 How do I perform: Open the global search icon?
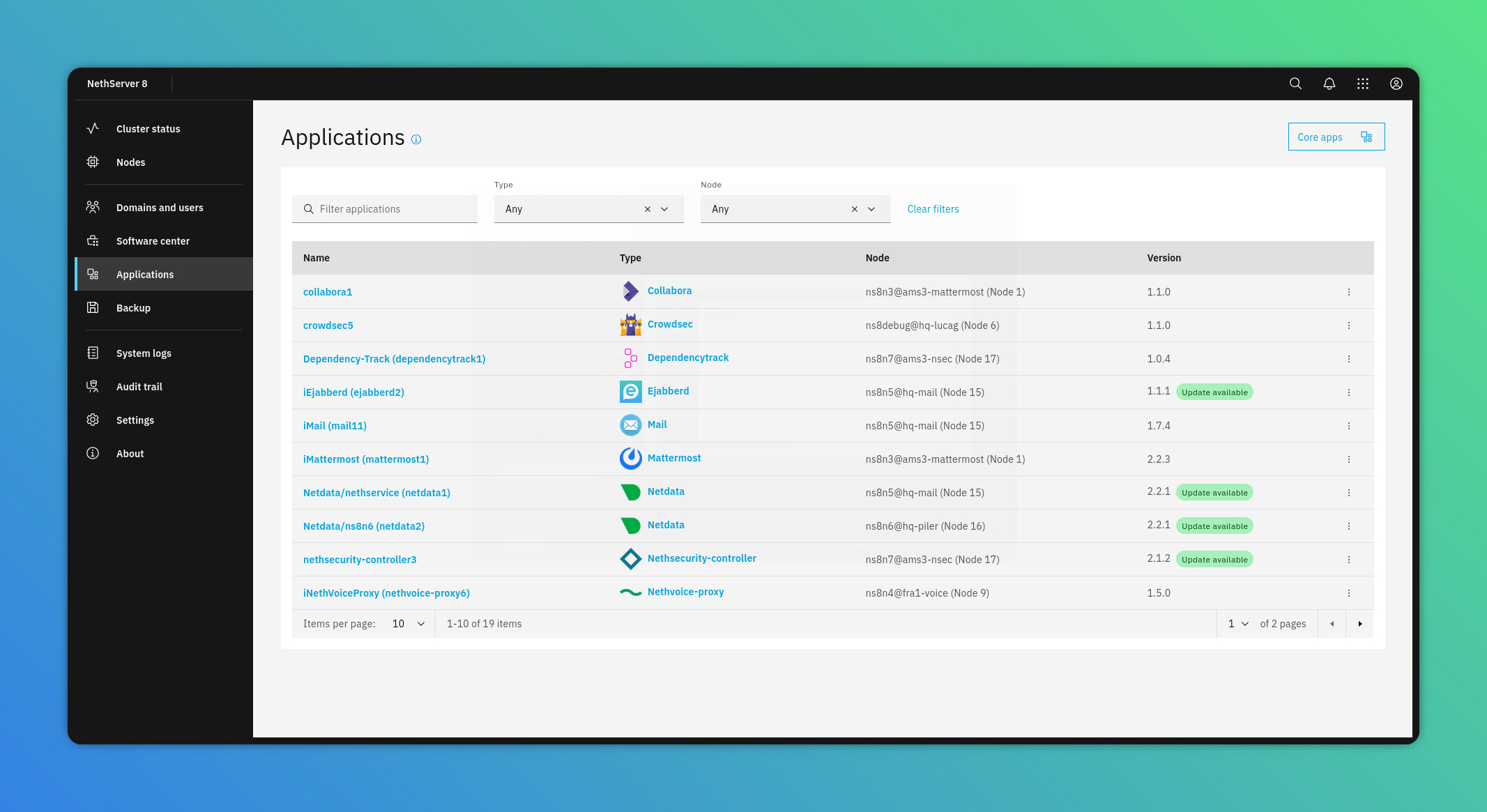(x=1295, y=84)
